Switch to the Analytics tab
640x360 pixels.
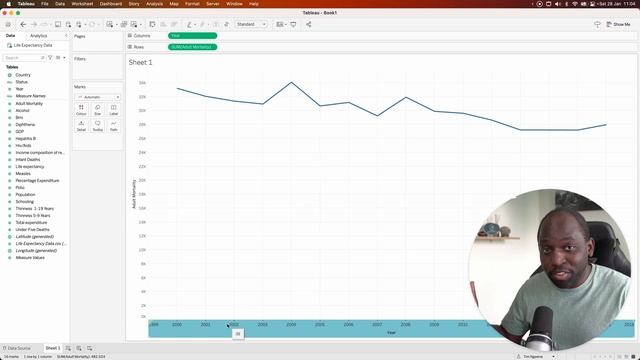(39, 36)
